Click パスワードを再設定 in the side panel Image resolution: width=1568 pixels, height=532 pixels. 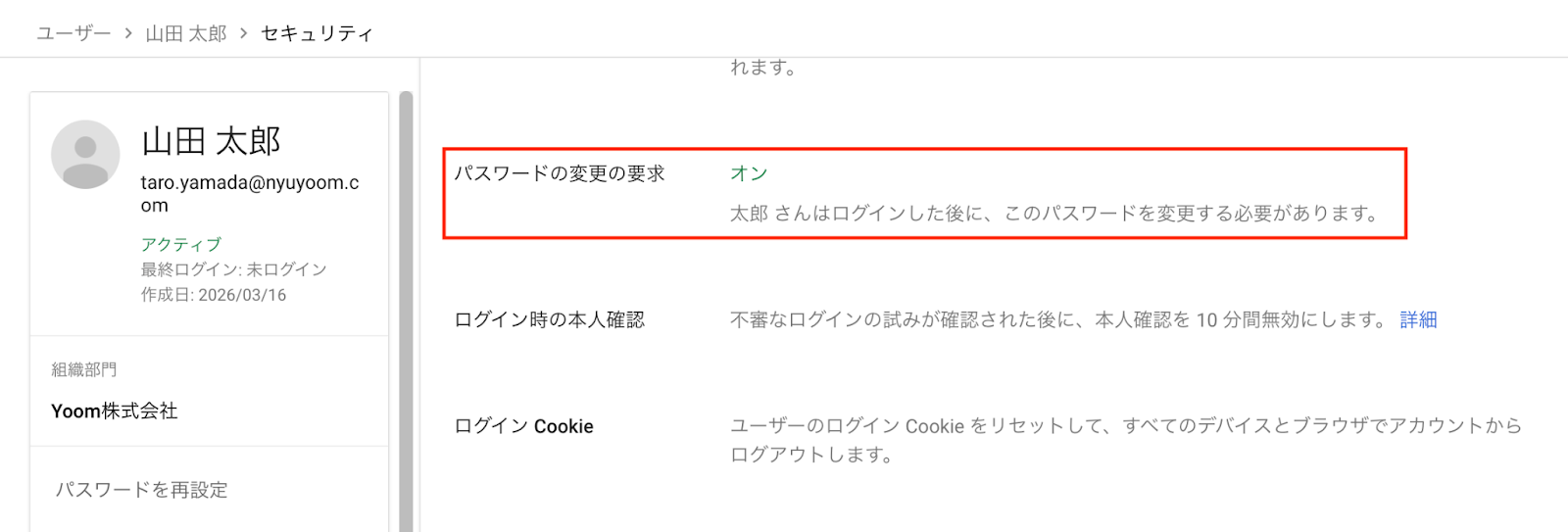coord(141,490)
